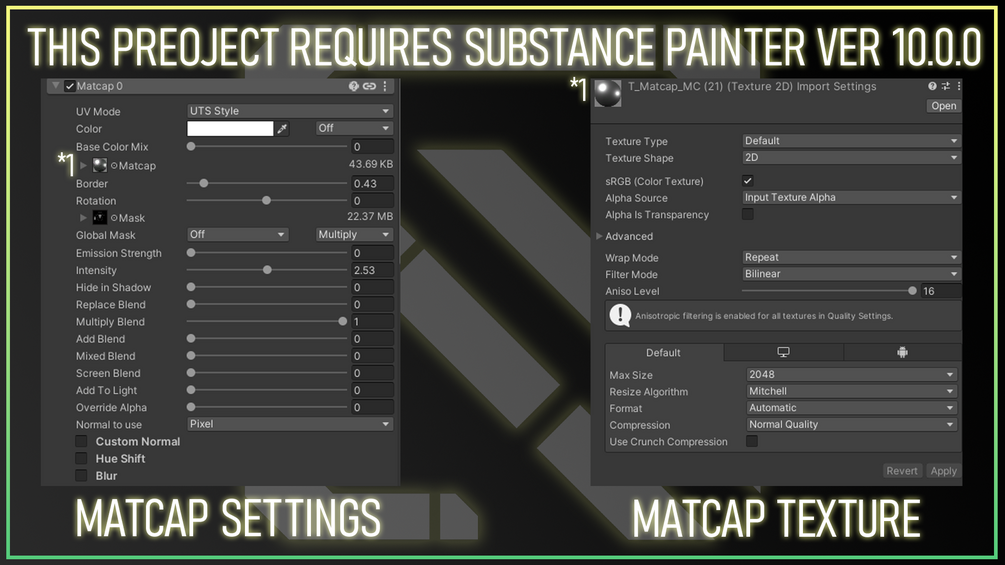Click the Multiply Blend value field
The height and width of the screenshot is (565, 1005).
[x=372, y=321]
